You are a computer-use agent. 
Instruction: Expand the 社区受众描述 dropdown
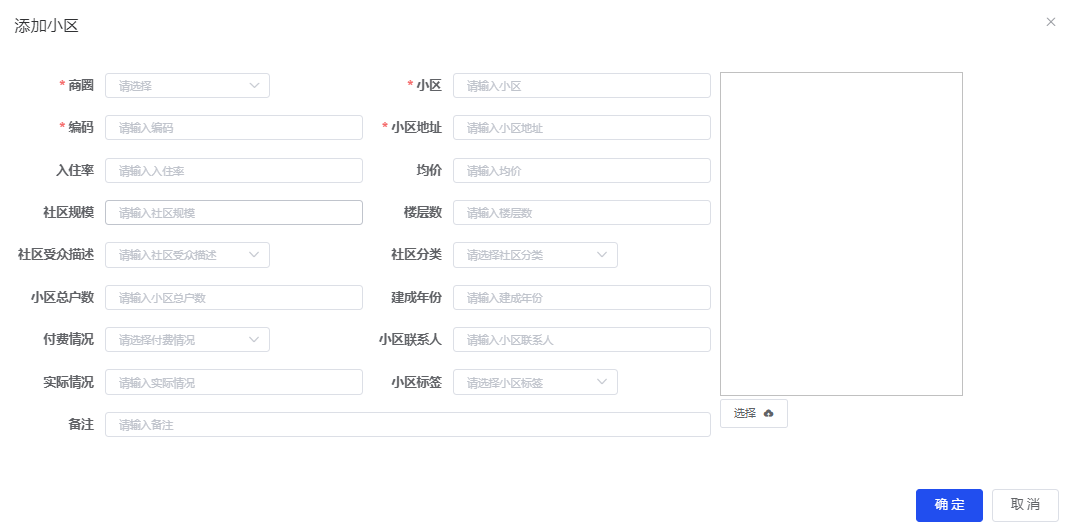pyautogui.click(x=187, y=255)
